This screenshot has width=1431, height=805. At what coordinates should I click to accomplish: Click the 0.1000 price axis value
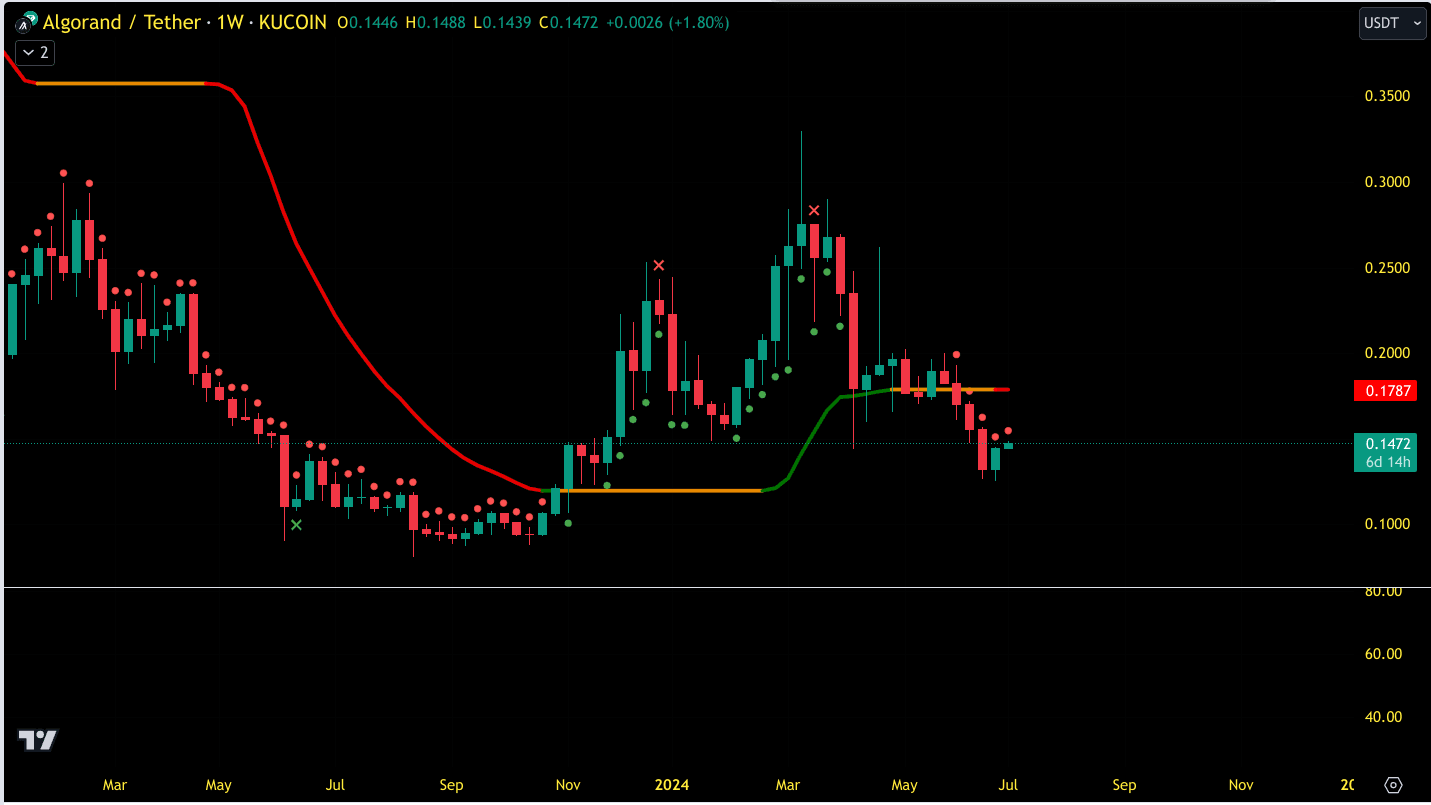click(x=1387, y=524)
